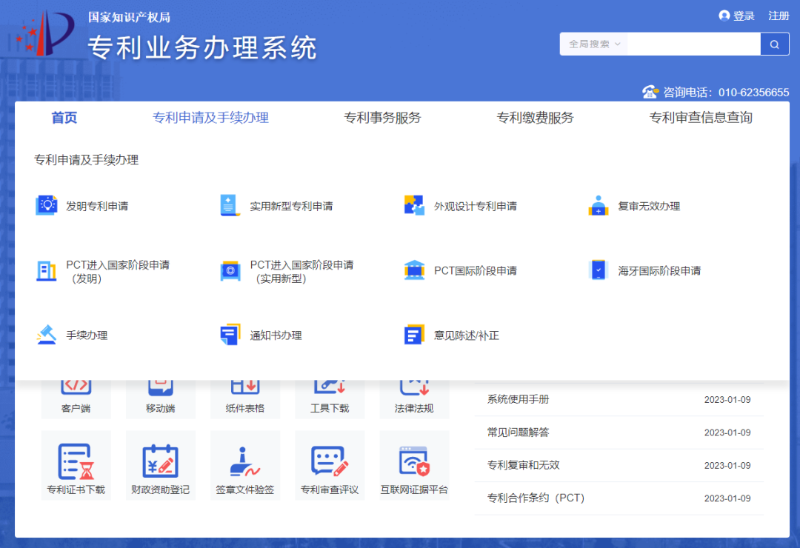
Task: Open PCT国际阶段申请 building icon
Action: point(414,271)
